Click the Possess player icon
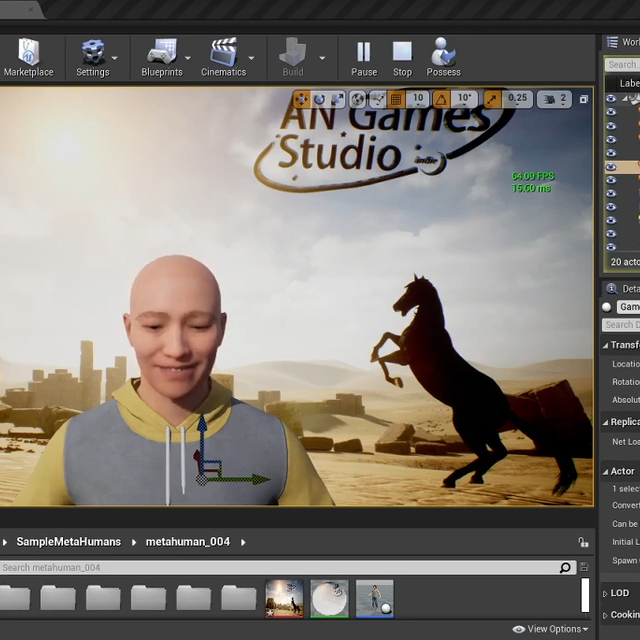Screen dimensions: 640x640 pyautogui.click(x=443, y=57)
